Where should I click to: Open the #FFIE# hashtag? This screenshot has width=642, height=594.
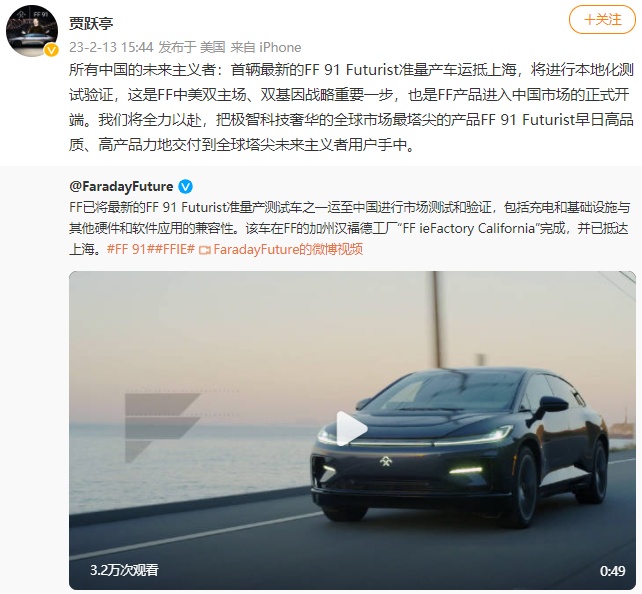(170, 249)
